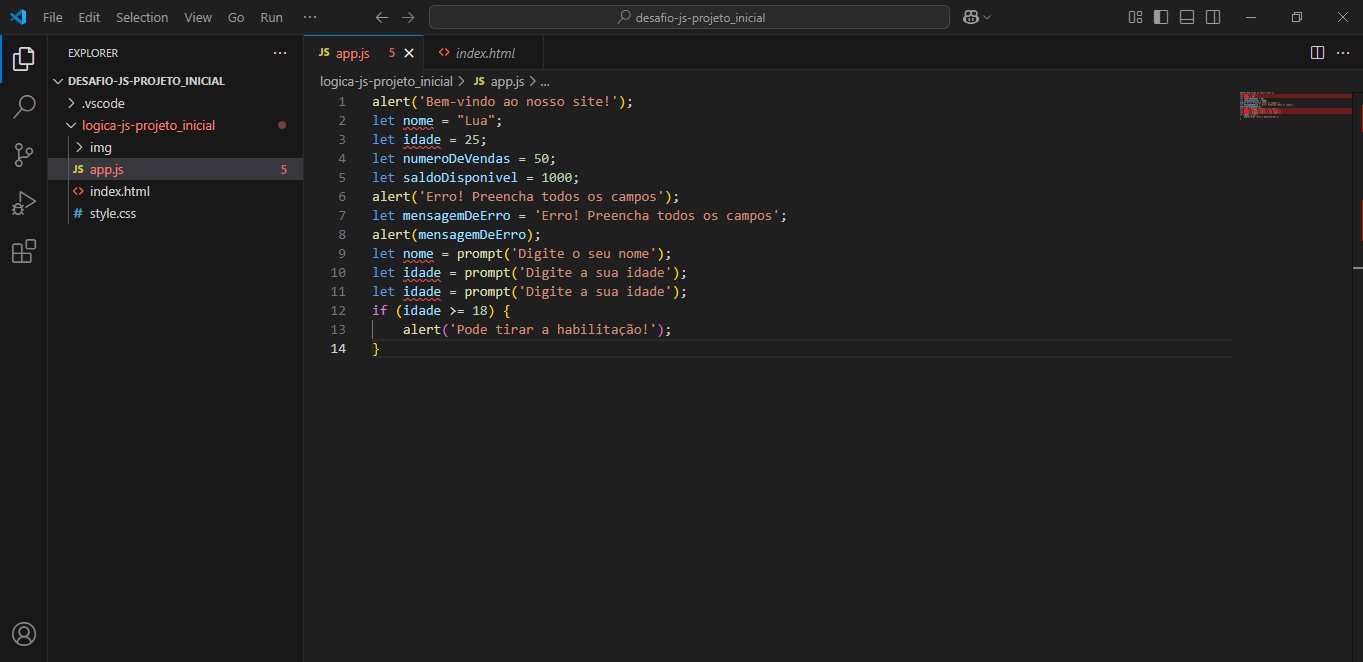Click line number 1 in the gutter
This screenshot has height=662, width=1363.
point(342,101)
